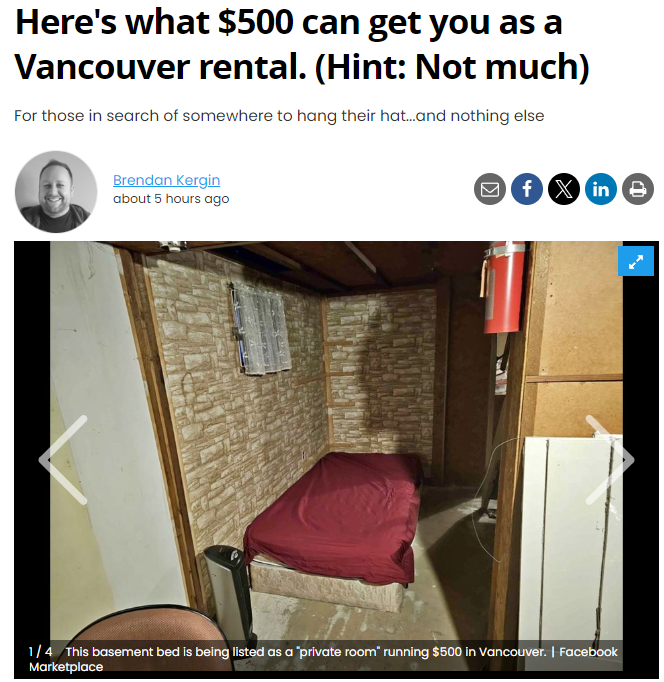Go to the previous gallery photo

63,460
